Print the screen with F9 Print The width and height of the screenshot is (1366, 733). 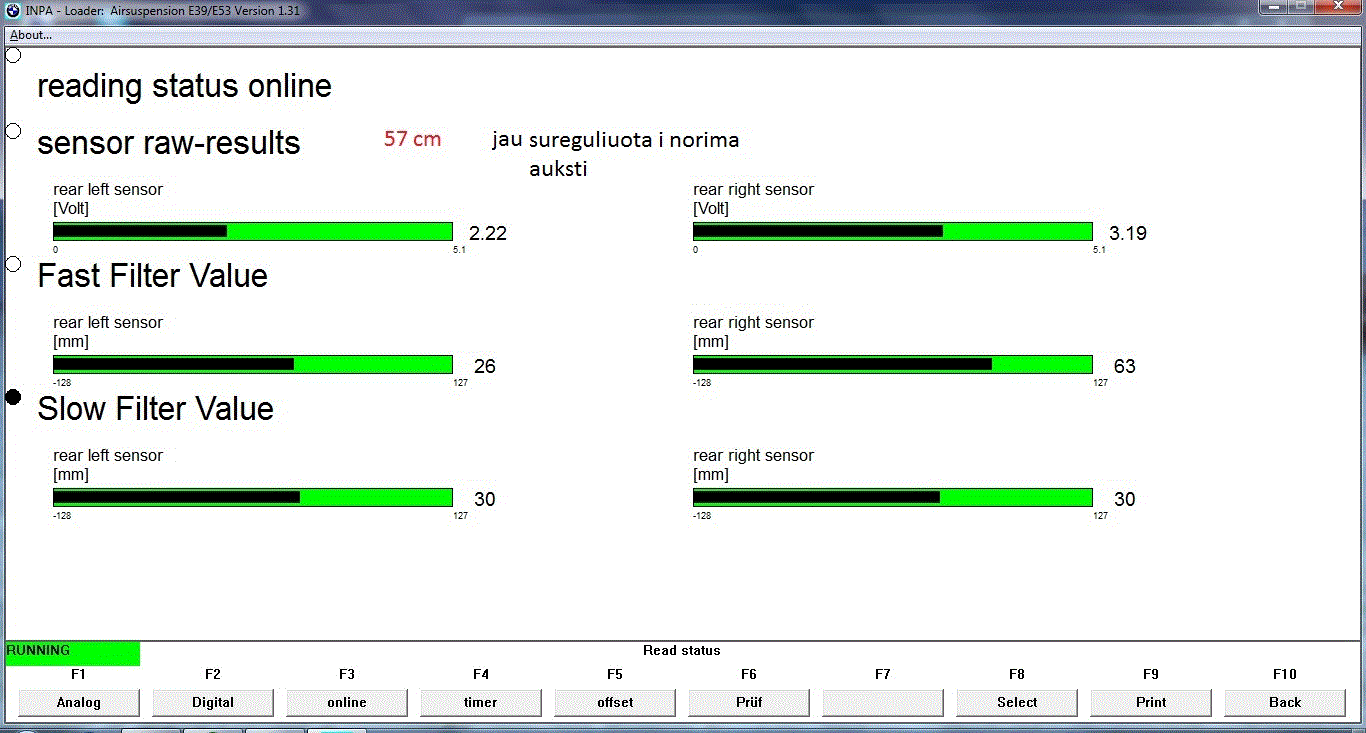pos(1151,702)
